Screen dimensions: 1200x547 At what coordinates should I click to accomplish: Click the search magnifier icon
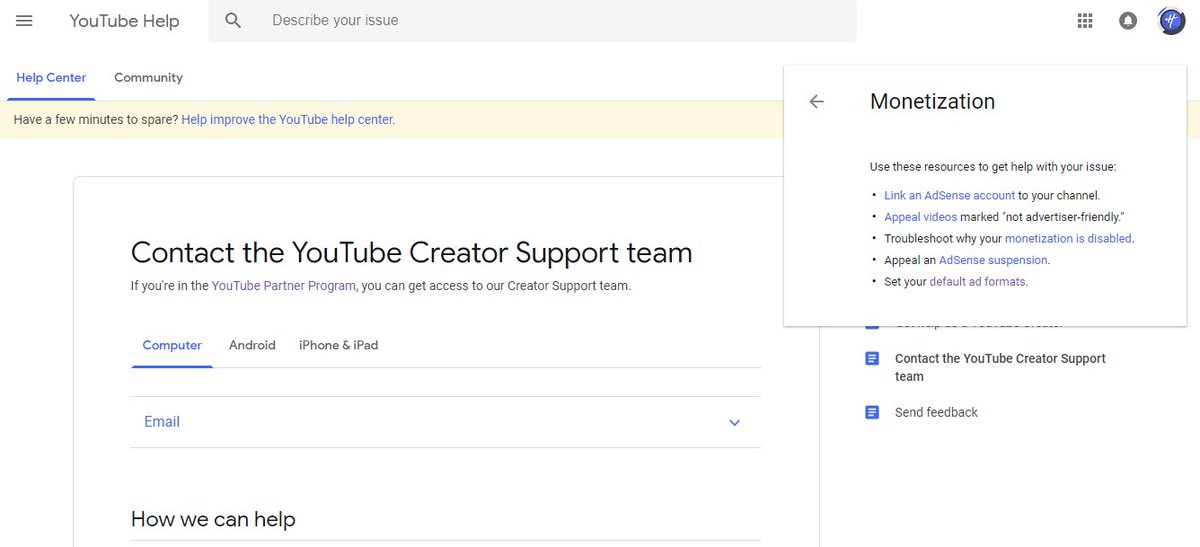click(233, 20)
